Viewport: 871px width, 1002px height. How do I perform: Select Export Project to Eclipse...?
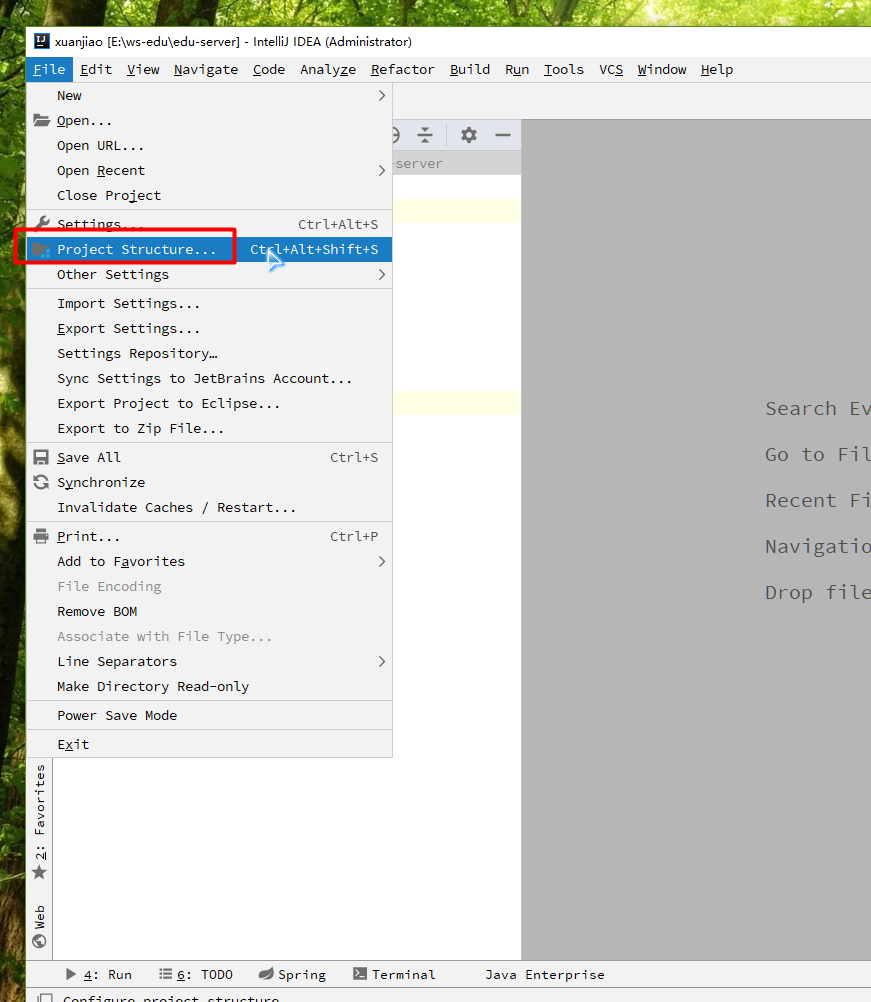coord(210,404)
